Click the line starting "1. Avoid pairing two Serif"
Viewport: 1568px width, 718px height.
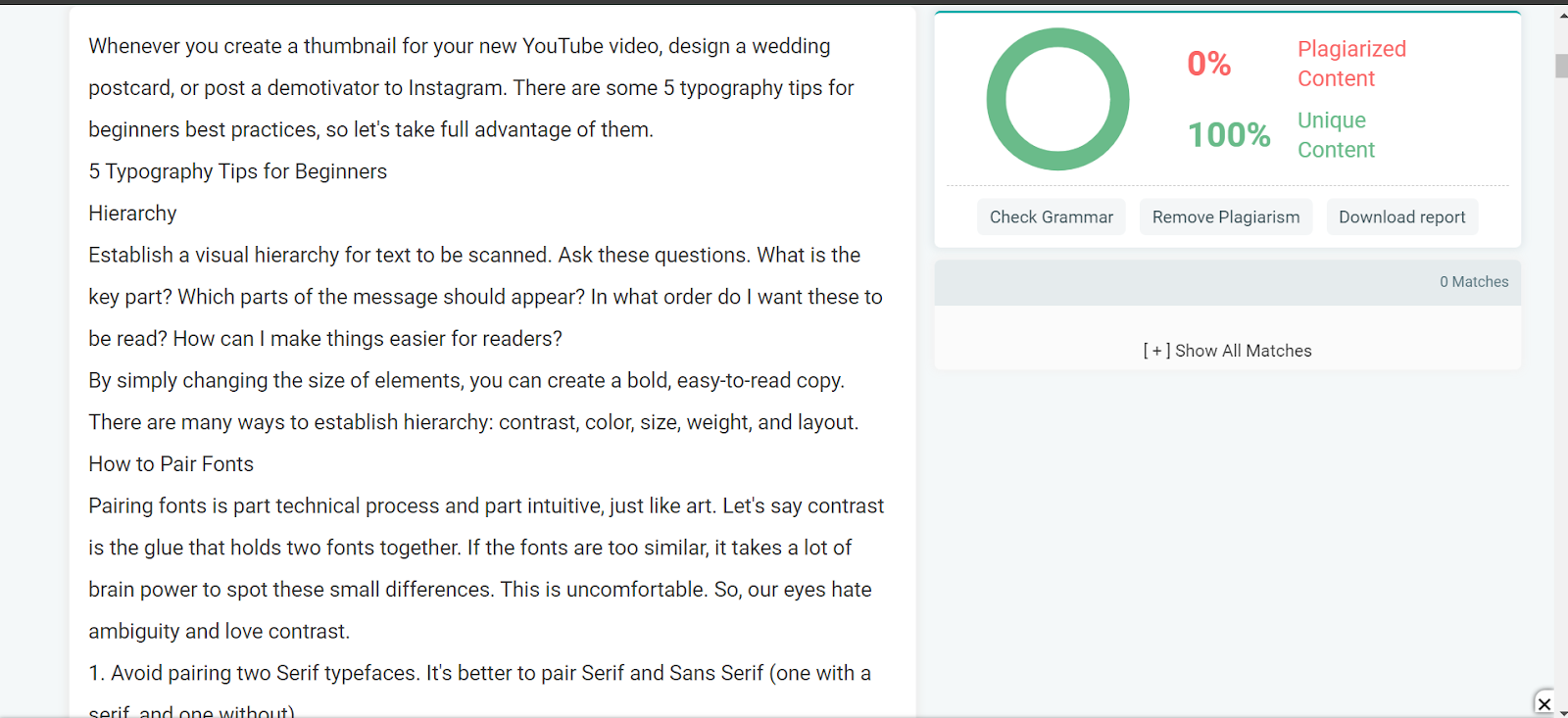click(479, 673)
